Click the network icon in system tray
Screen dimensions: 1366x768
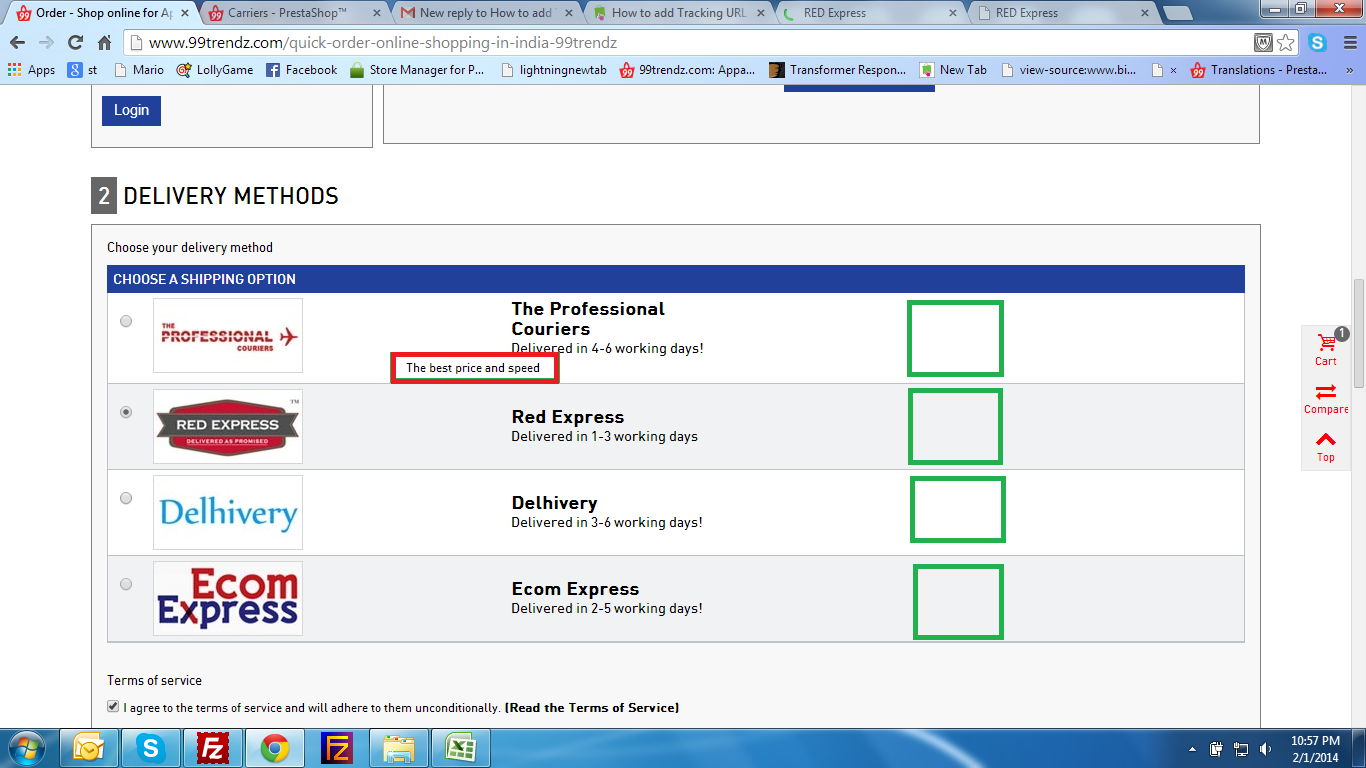1241,749
